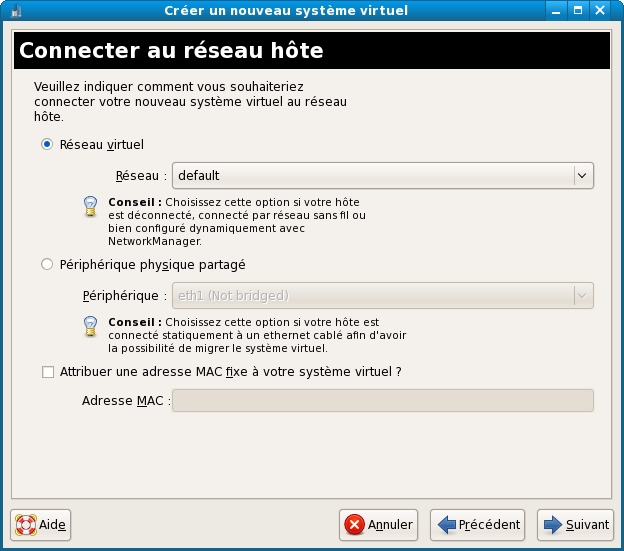
Task: Go back with the Précédent button
Action: [478, 525]
